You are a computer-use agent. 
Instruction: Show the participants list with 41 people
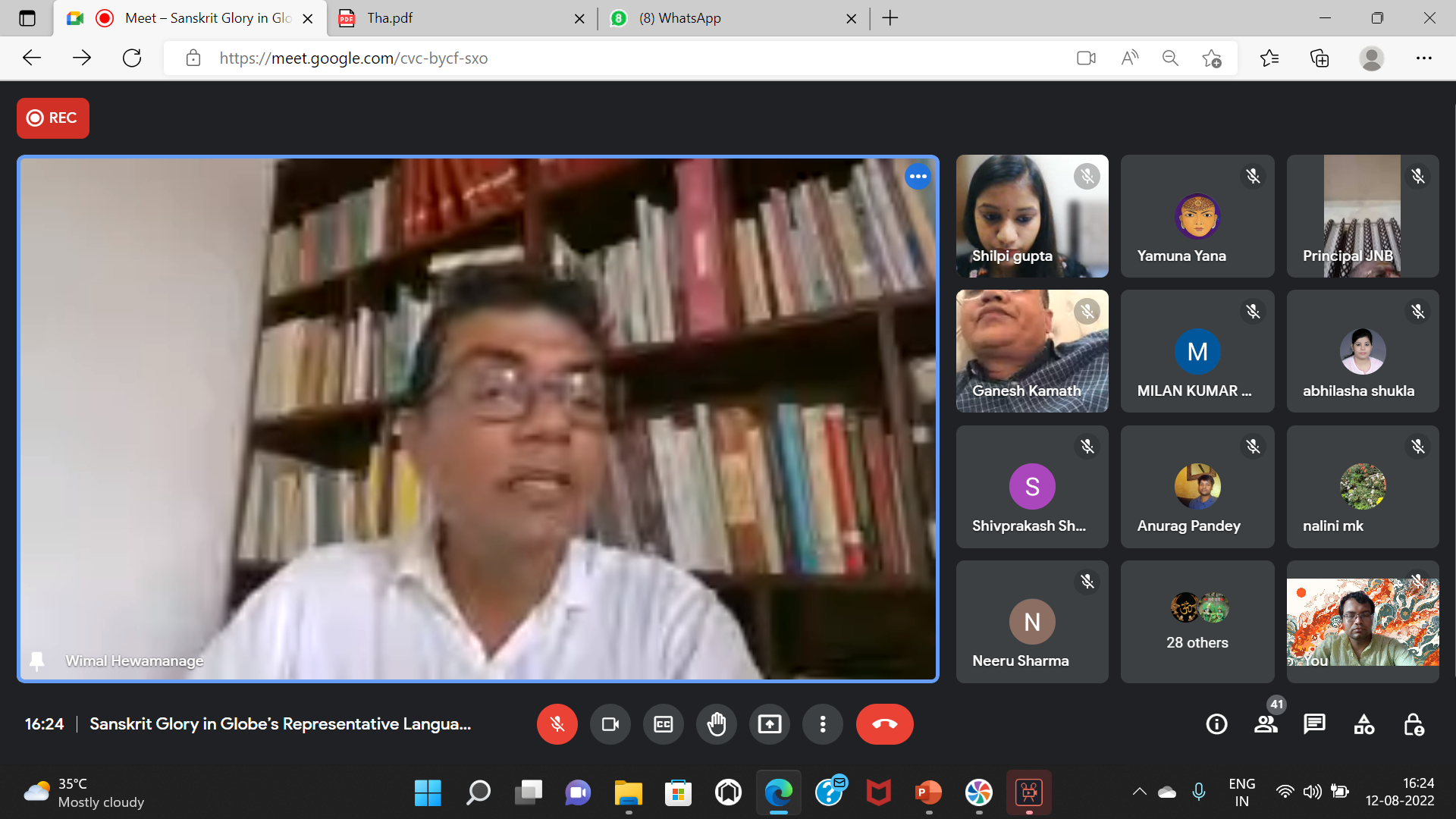pos(1266,724)
